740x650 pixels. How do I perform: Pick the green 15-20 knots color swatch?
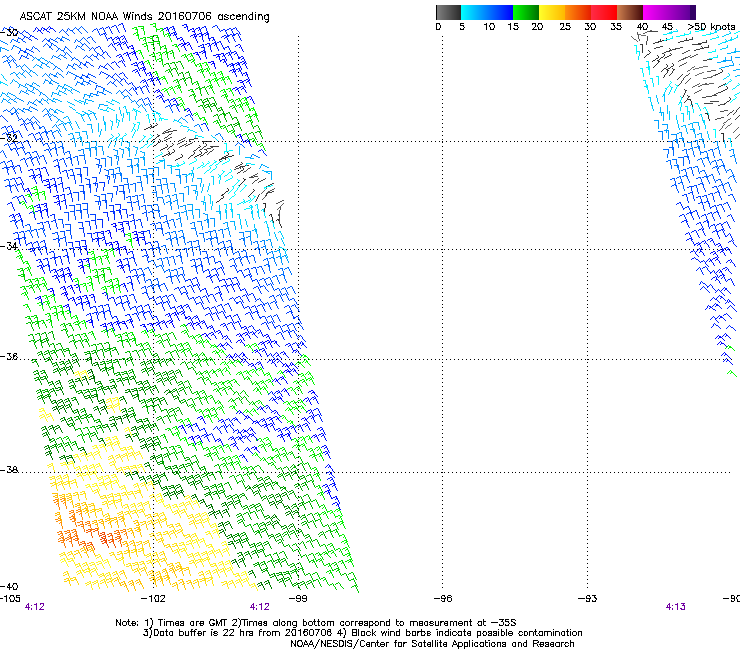[x=526, y=12]
